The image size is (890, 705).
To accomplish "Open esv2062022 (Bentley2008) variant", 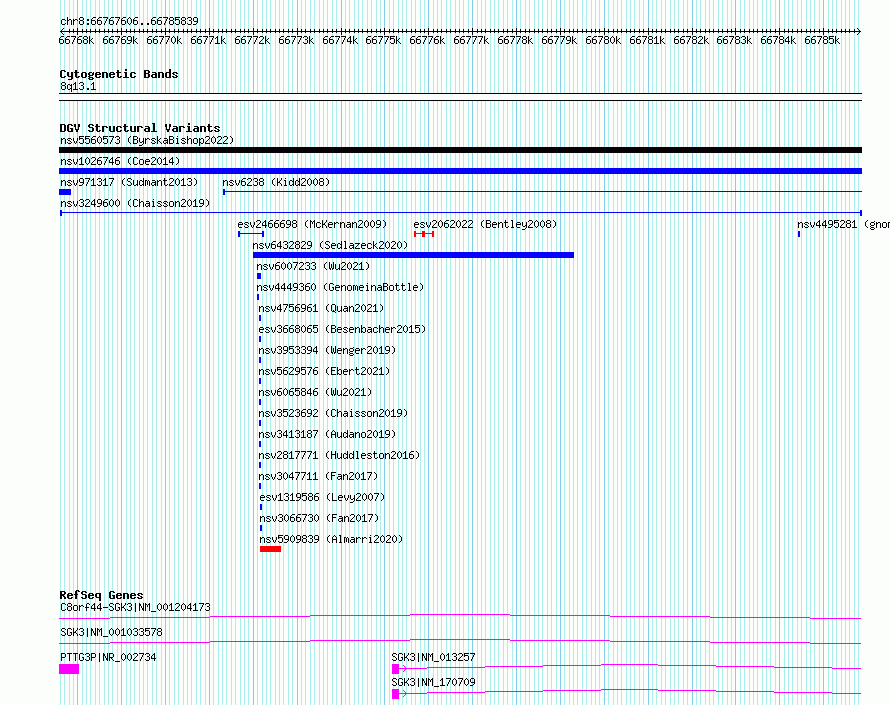I will pos(485,224).
